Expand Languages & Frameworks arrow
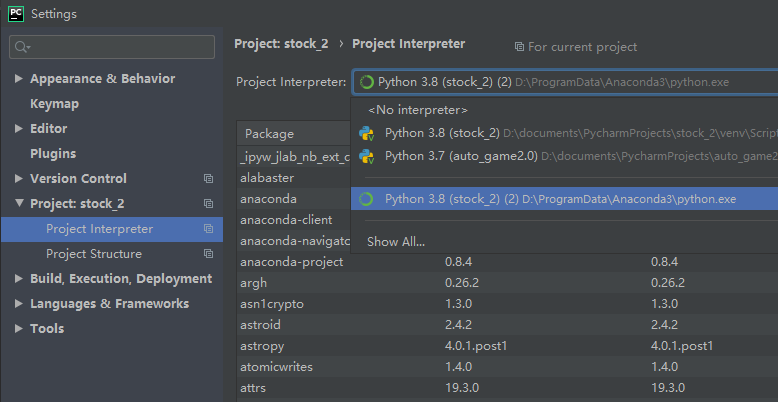778x402 pixels. click(x=19, y=303)
